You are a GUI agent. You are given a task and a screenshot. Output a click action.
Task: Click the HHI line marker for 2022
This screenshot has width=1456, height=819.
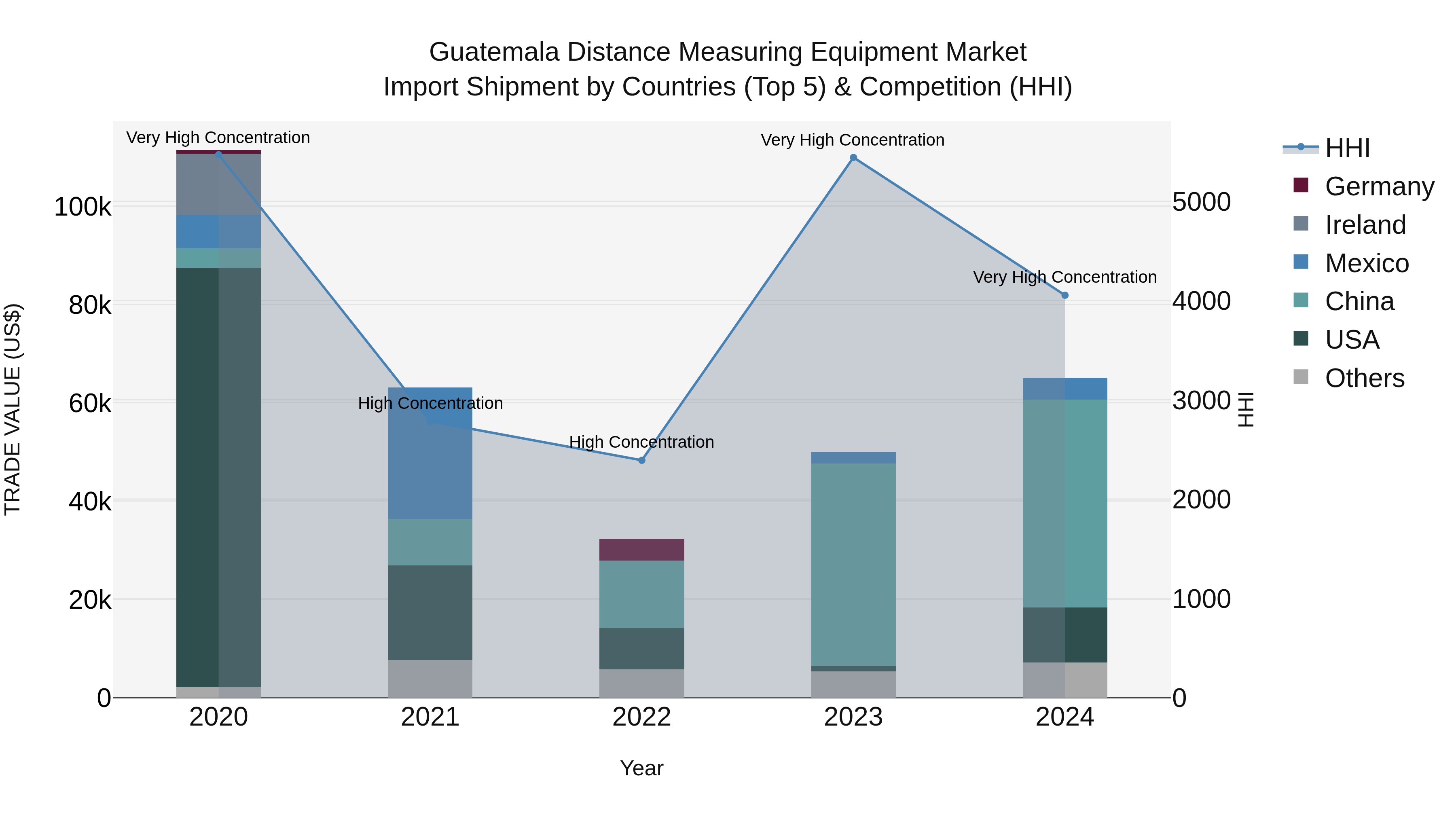[x=641, y=460]
